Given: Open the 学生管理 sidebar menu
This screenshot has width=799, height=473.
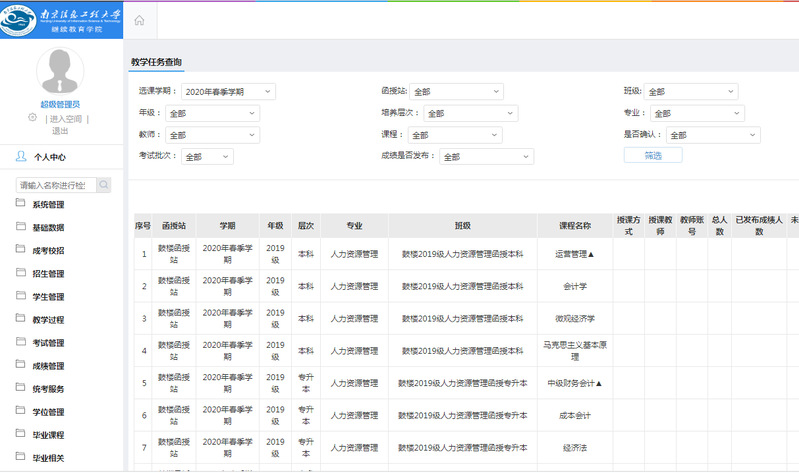Looking at the screenshot, I should pos(48,296).
